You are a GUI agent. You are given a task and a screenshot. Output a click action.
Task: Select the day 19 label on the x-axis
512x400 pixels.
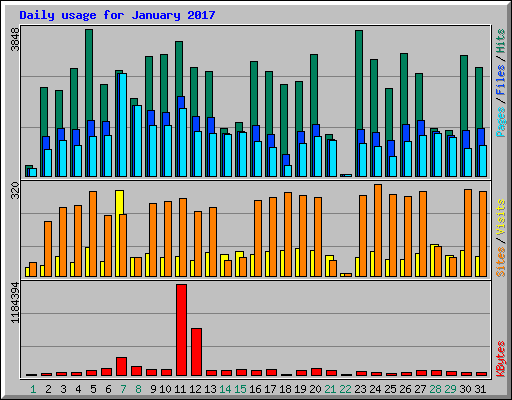point(300,389)
